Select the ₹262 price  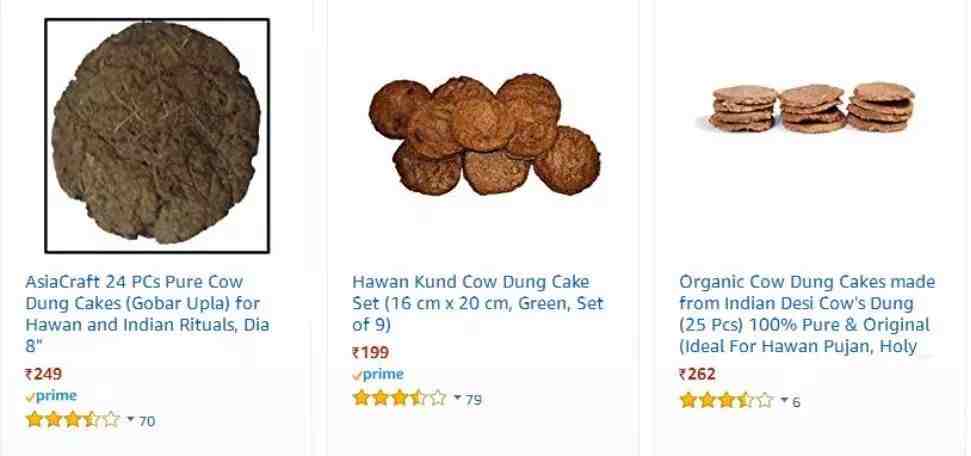coord(698,374)
